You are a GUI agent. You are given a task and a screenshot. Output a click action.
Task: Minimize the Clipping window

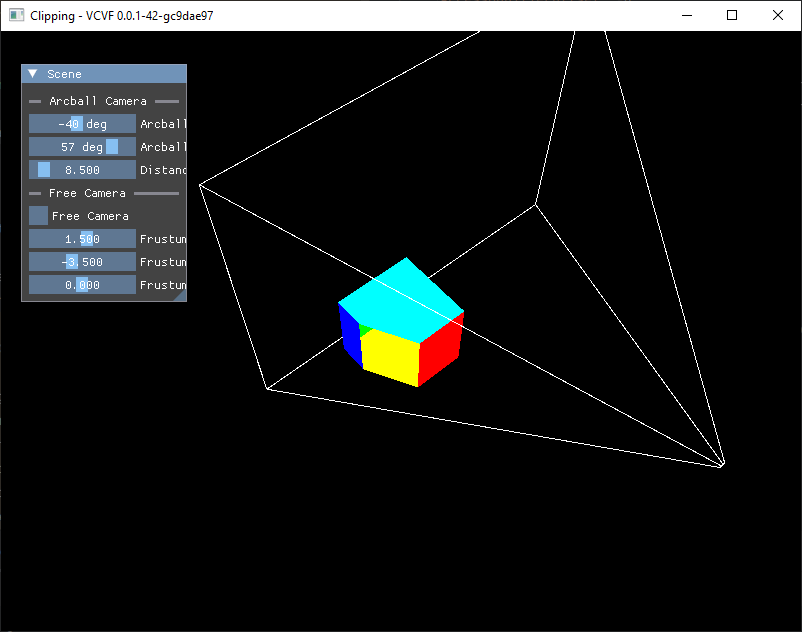(687, 15)
